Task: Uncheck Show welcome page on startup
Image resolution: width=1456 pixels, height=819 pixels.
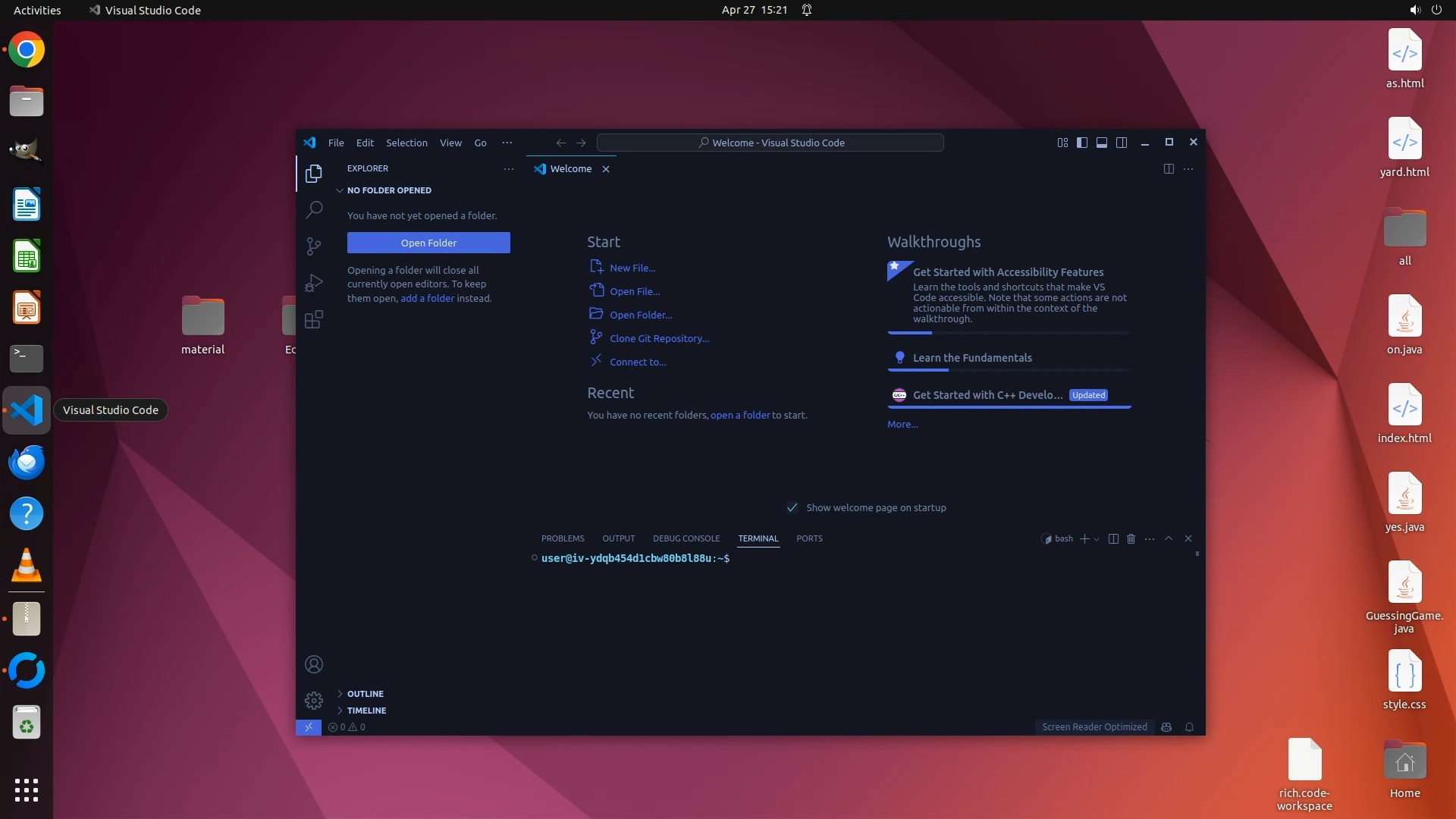Action: pyautogui.click(x=792, y=508)
